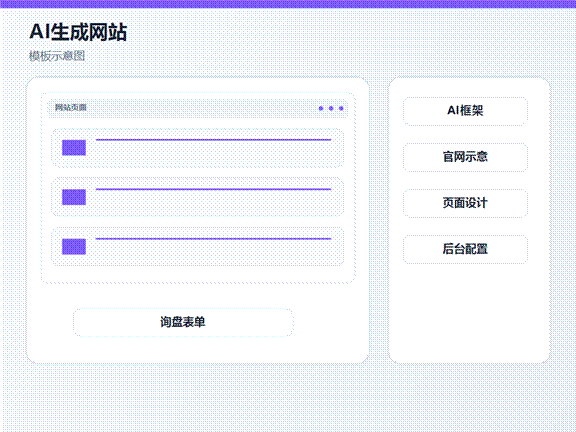Image resolution: width=576 pixels, height=432 pixels.
Task: Select the AI框架 button
Action: click(x=465, y=111)
